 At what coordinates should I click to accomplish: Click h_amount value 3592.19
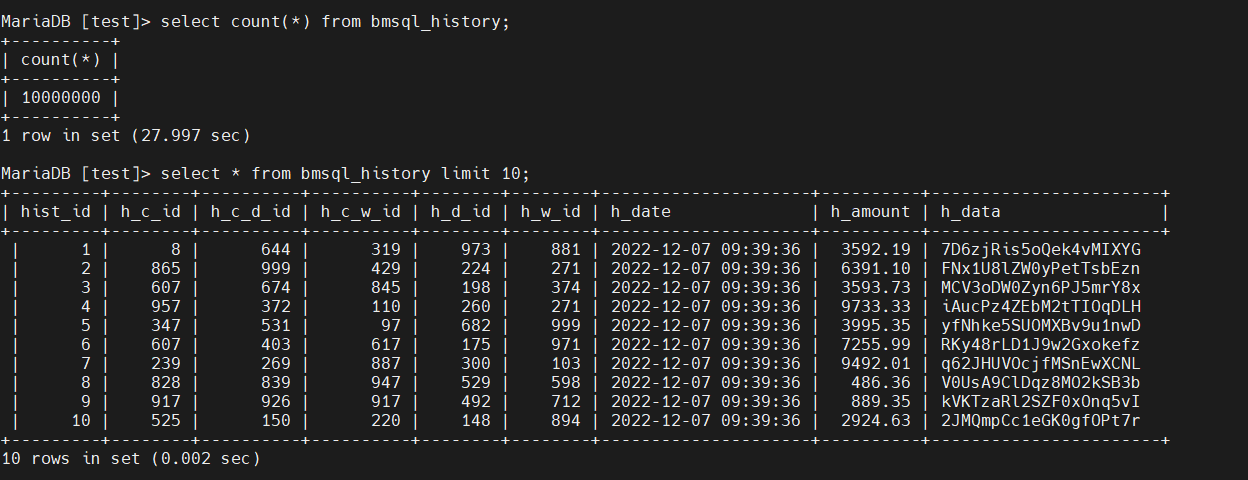pos(876,250)
